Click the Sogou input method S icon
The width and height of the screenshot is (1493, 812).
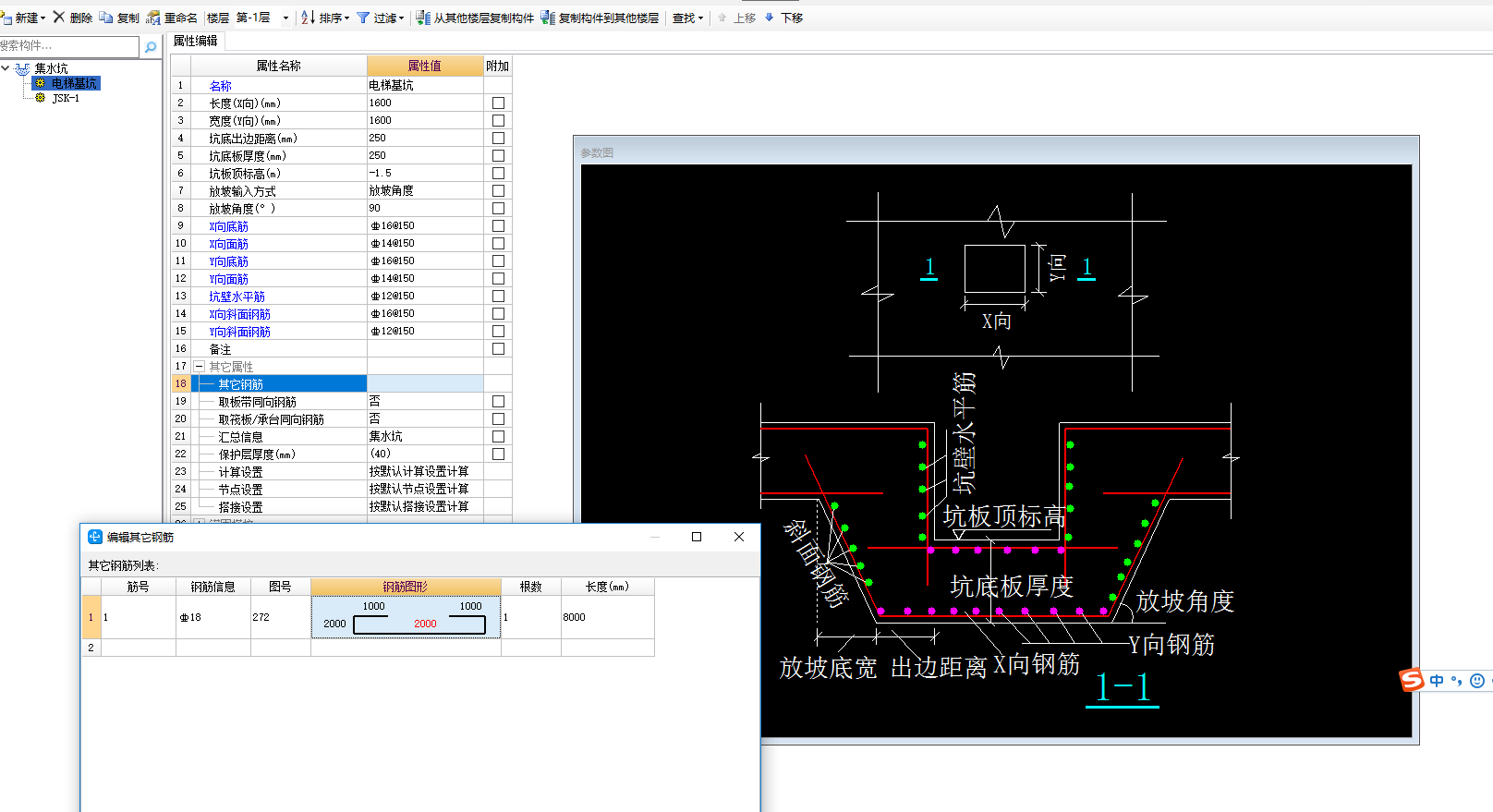1412,680
